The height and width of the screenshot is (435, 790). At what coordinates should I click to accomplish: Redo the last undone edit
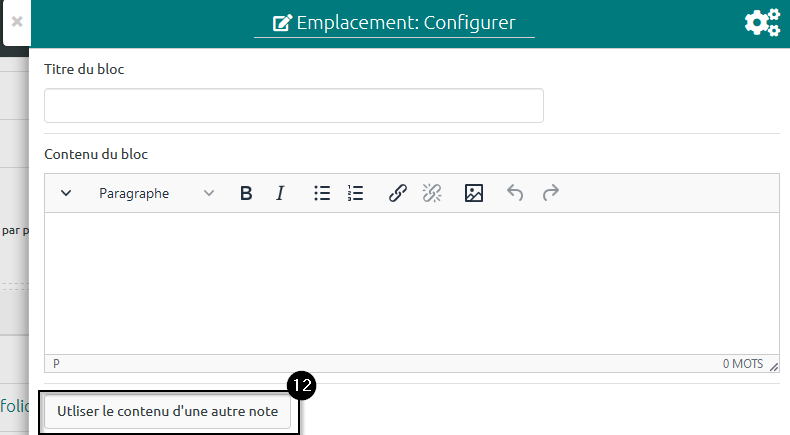pyautogui.click(x=550, y=194)
